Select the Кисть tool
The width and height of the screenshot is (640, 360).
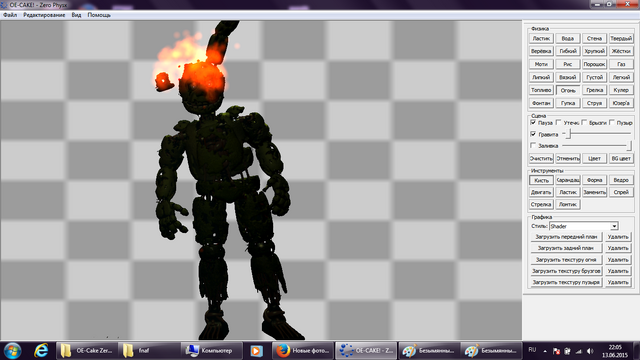[x=541, y=180]
